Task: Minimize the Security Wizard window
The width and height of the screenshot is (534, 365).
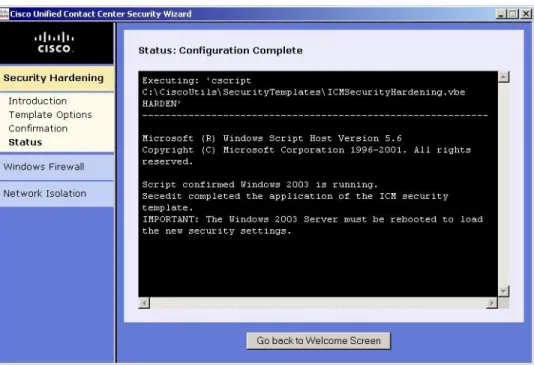Action: [501, 14]
